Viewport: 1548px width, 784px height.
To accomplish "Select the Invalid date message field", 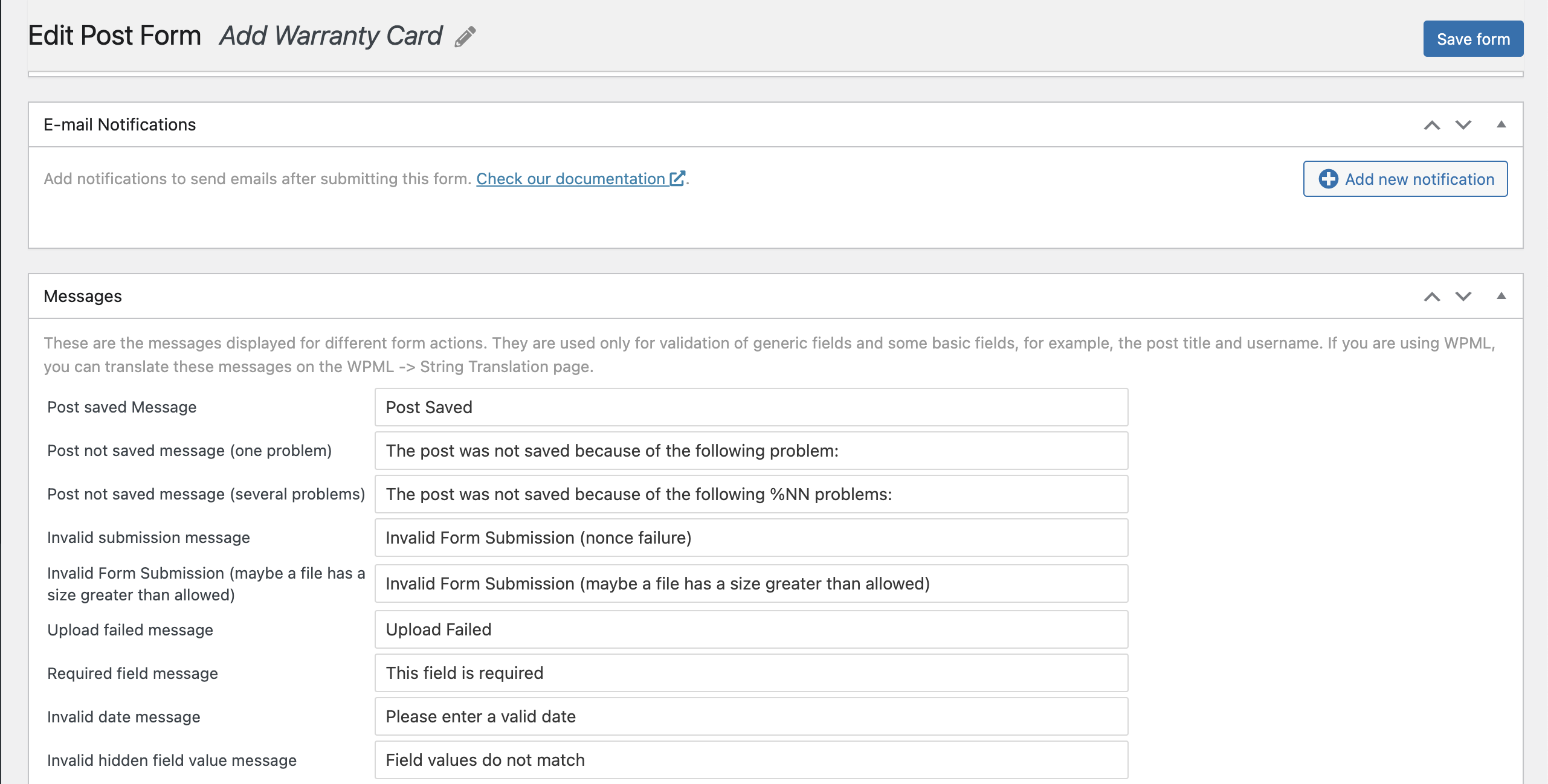I will coord(751,716).
